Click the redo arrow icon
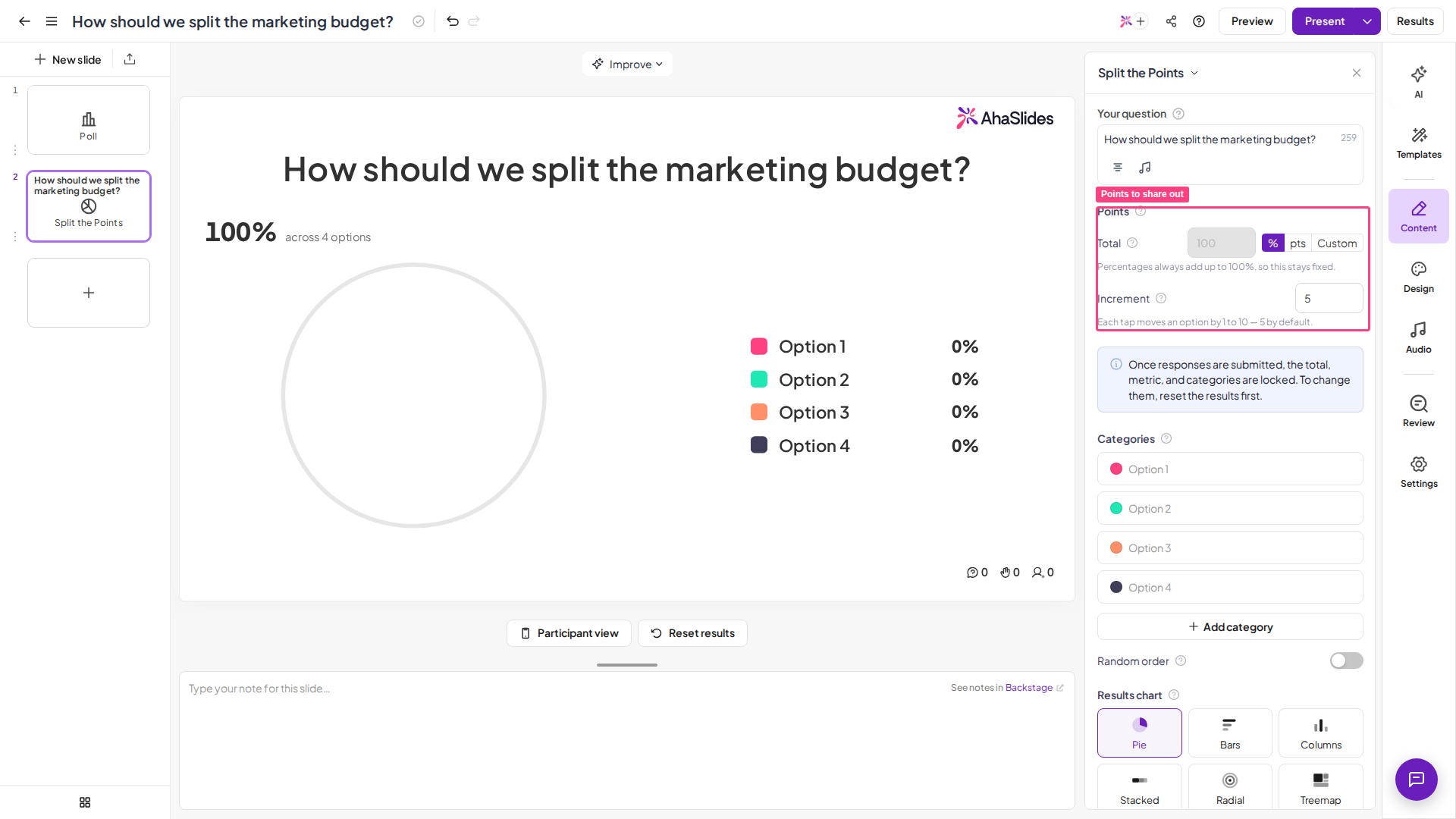The height and width of the screenshot is (819, 1456). [474, 21]
